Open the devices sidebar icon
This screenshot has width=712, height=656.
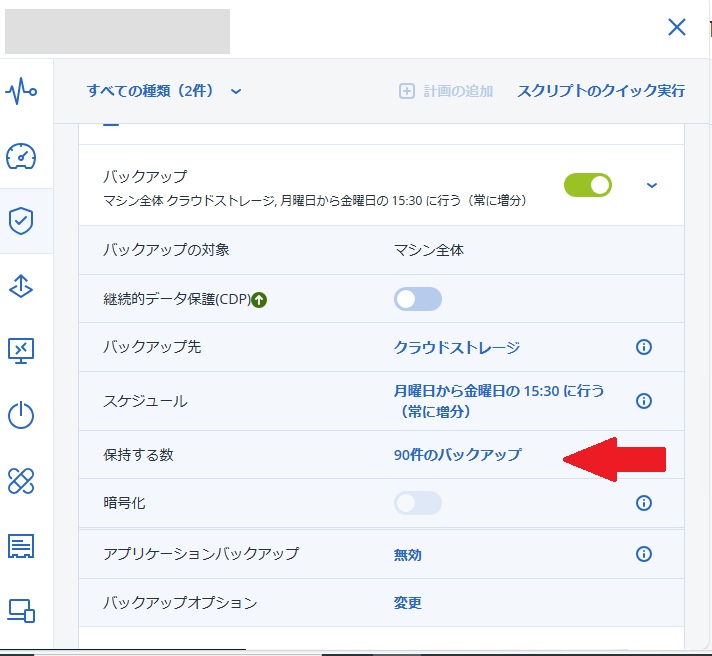coord(21,611)
